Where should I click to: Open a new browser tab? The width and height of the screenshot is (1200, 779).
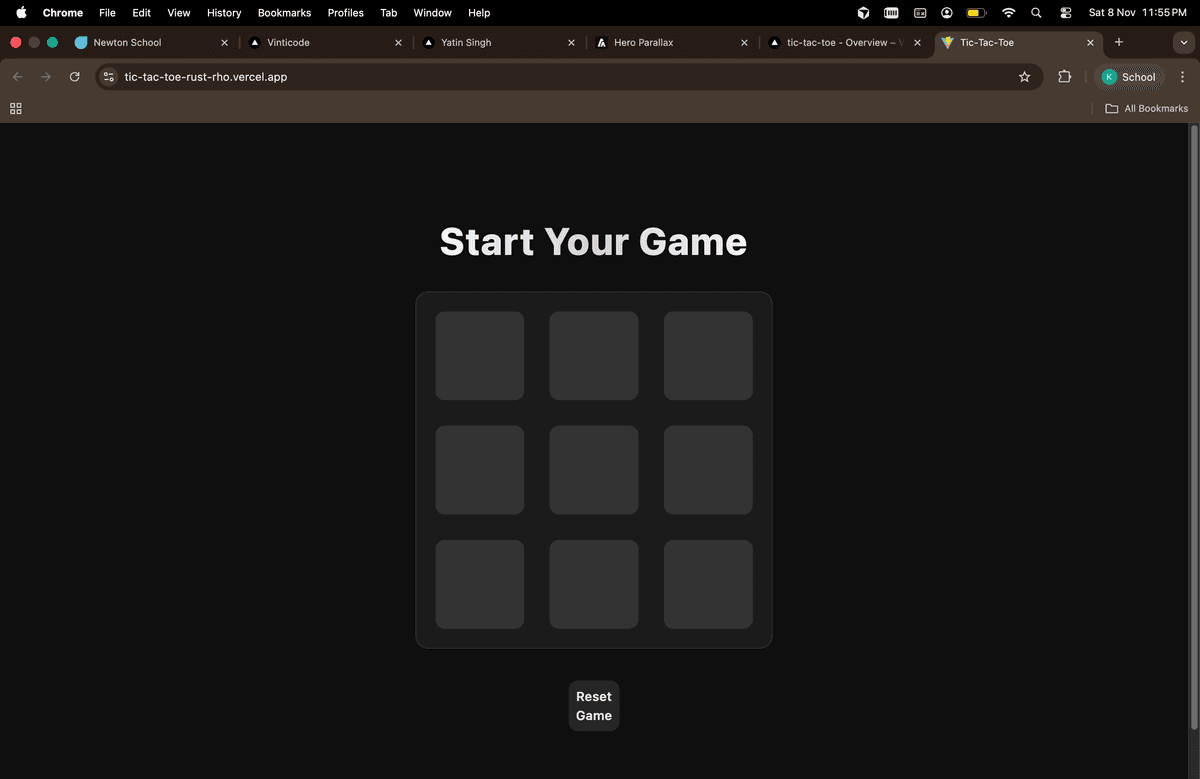pos(1119,42)
